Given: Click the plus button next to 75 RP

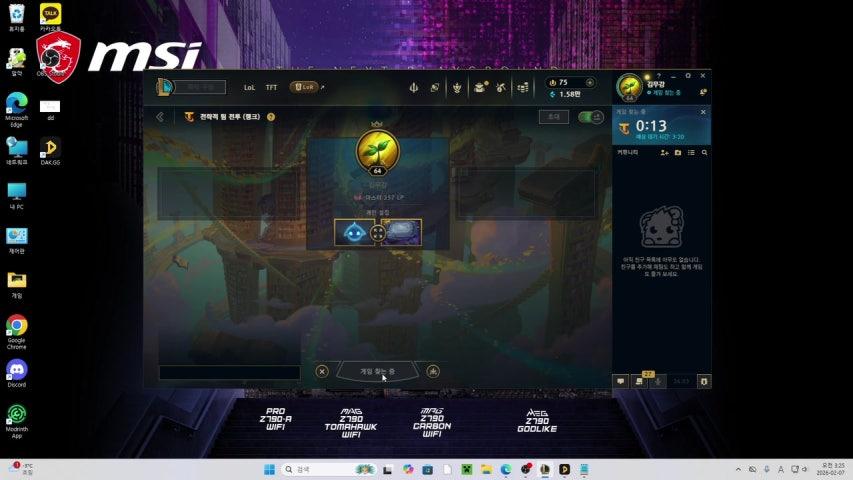Looking at the screenshot, I should [590, 83].
